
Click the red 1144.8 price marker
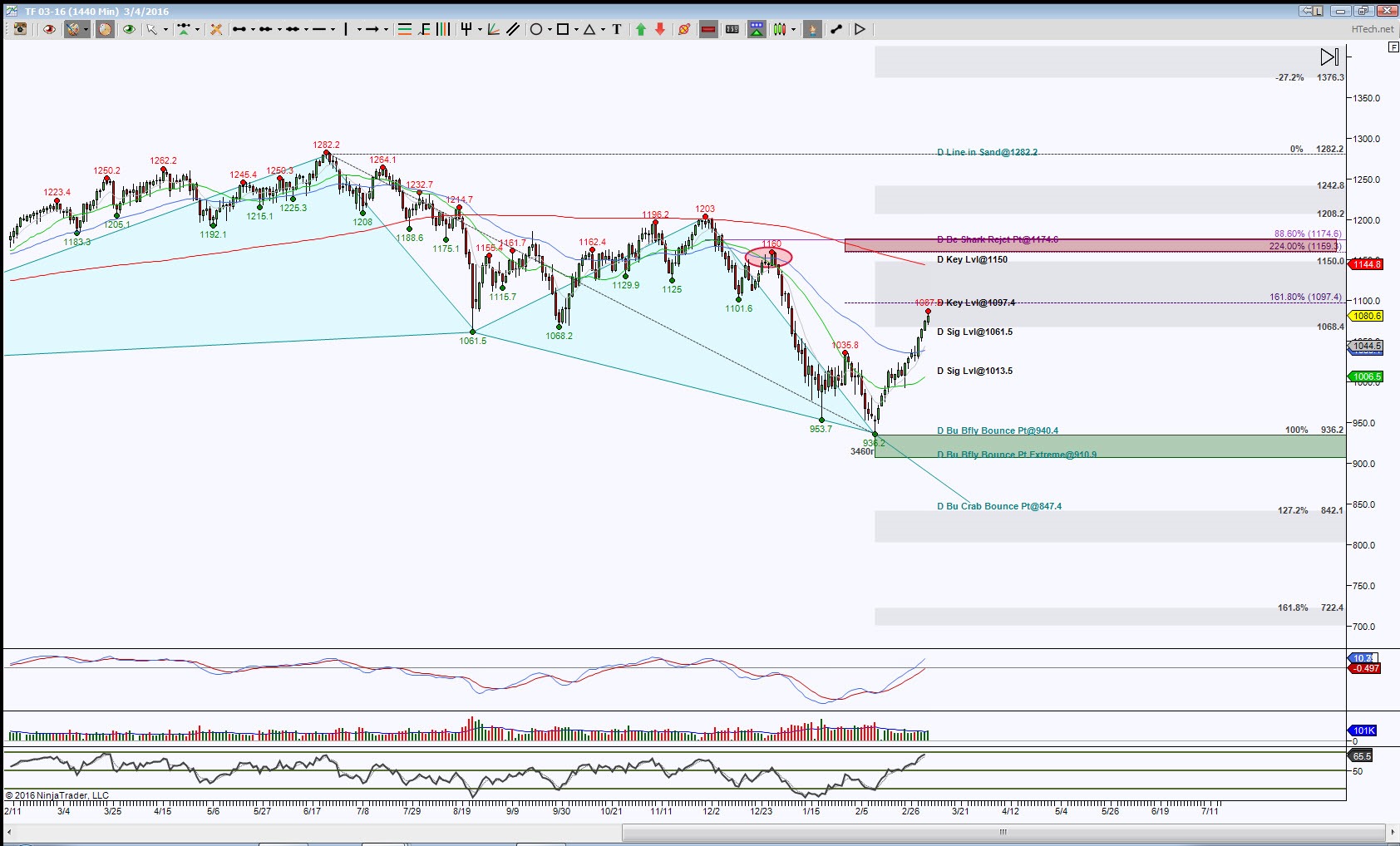(x=1366, y=264)
